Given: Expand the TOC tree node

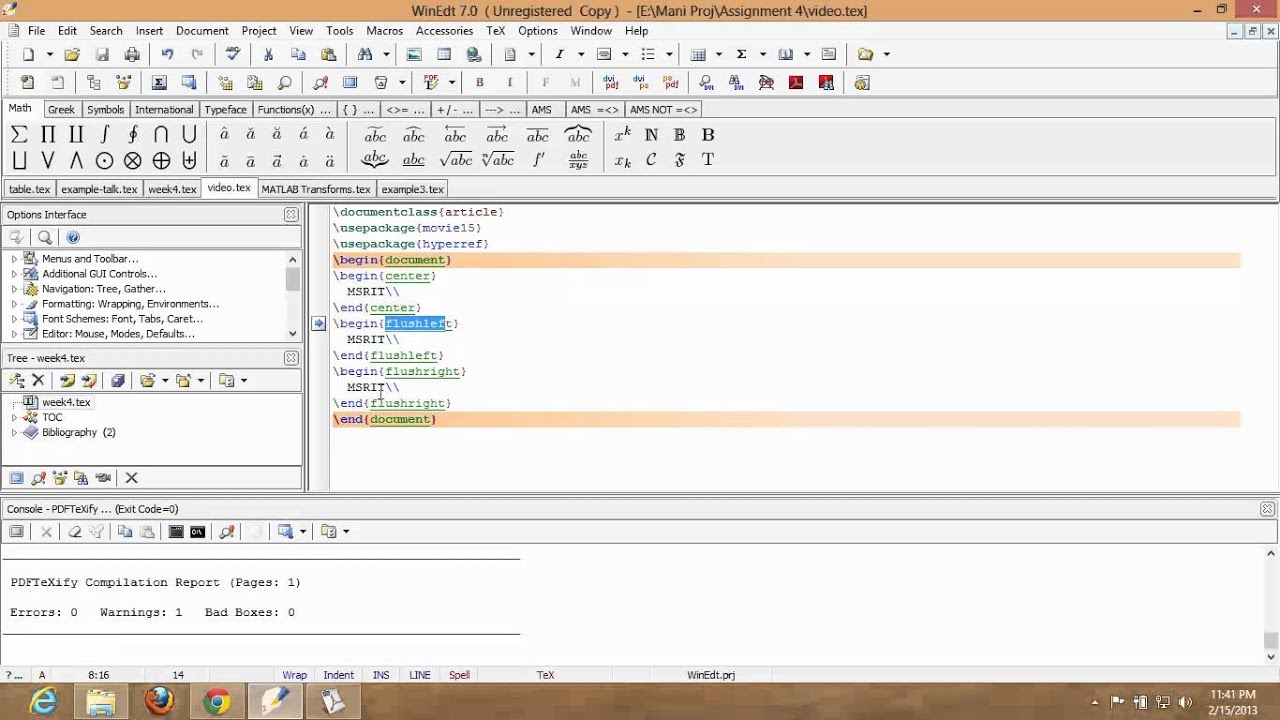Looking at the screenshot, I should coord(14,417).
